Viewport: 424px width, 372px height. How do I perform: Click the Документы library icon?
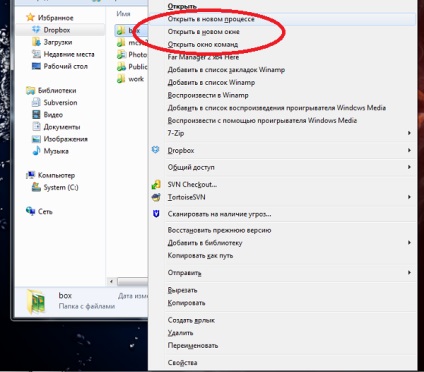coord(36,127)
